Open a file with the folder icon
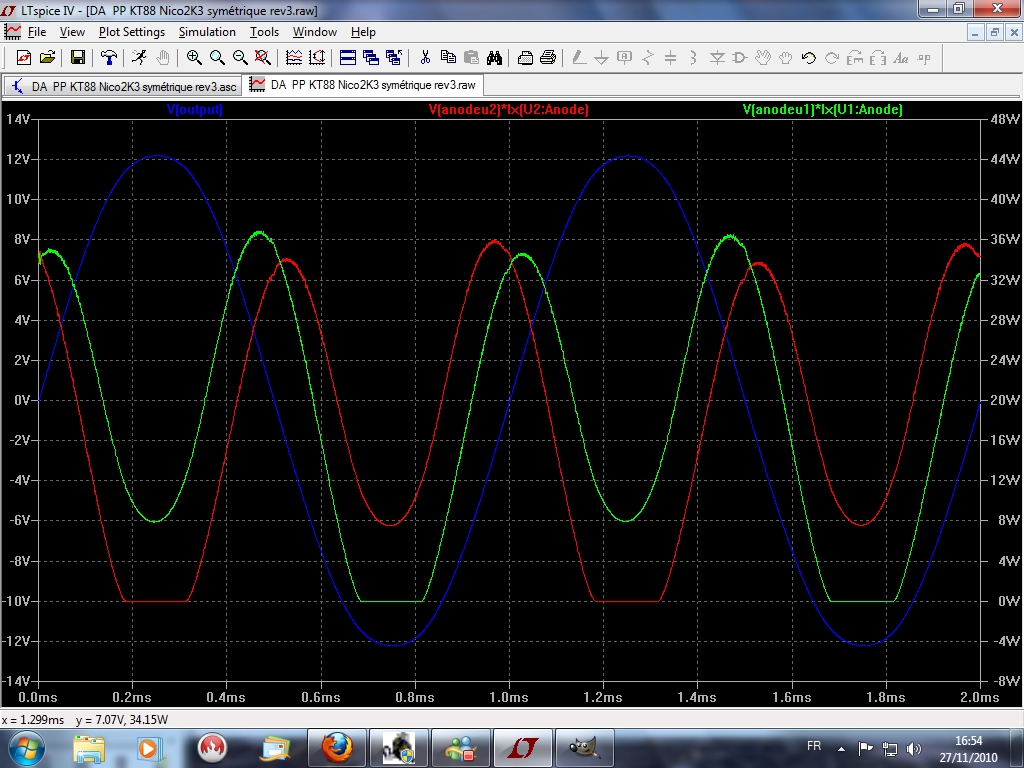 (47, 58)
